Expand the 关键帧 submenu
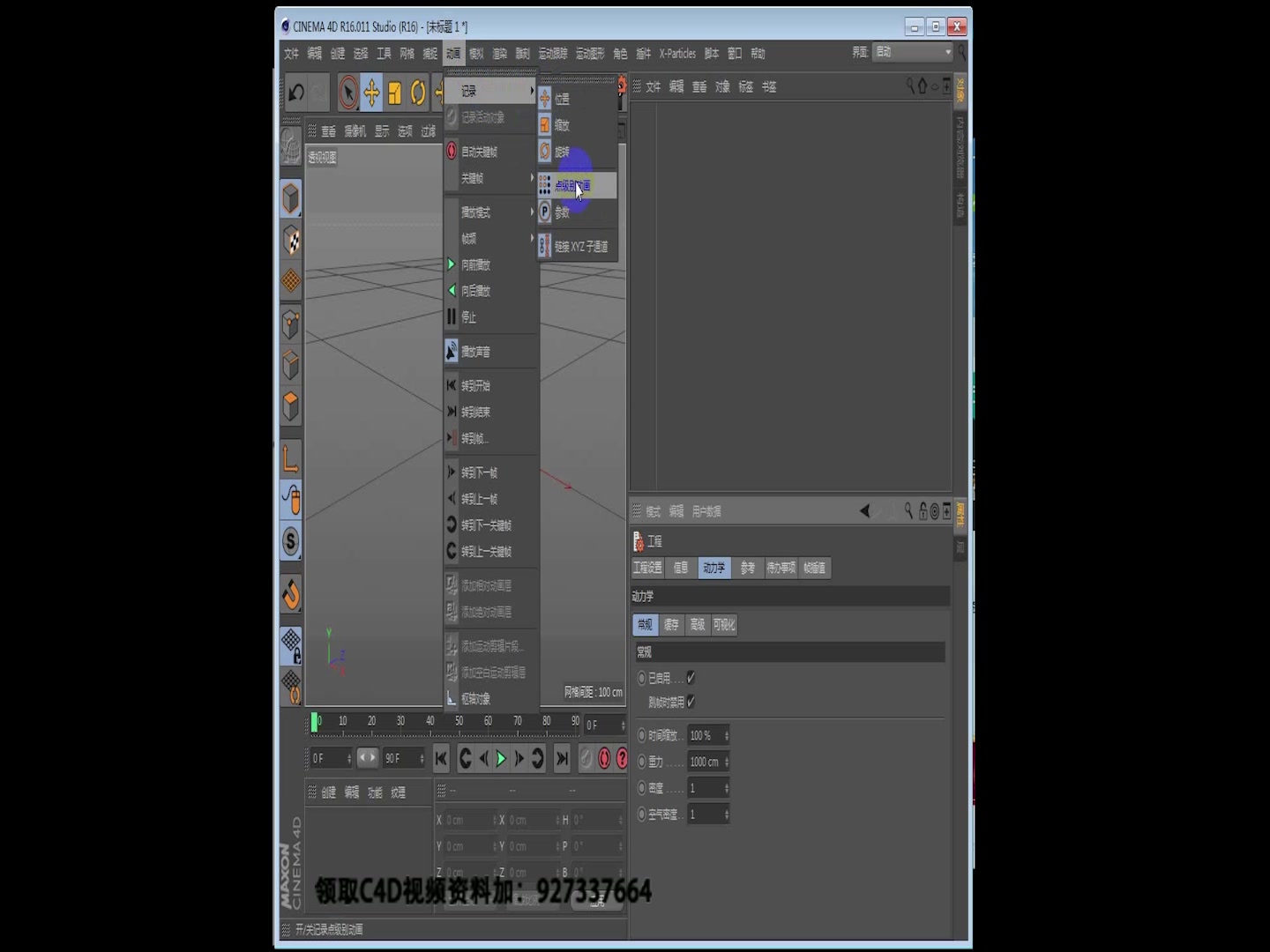The width and height of the screenshot is (1270, 952). (472, 178)
